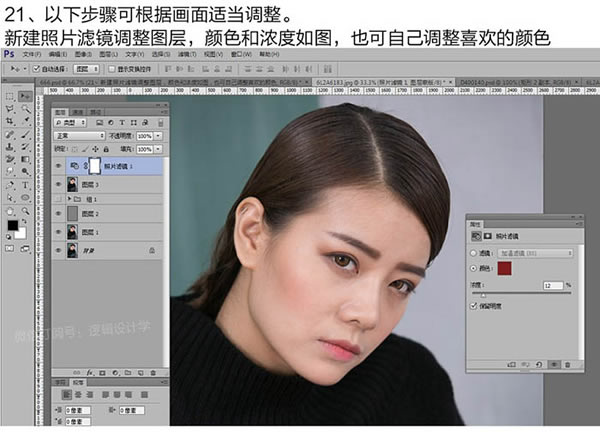Select the Healing Brush tool
Image resolution: width=600 pixels, height=432 pixels.
pos(10,134)
